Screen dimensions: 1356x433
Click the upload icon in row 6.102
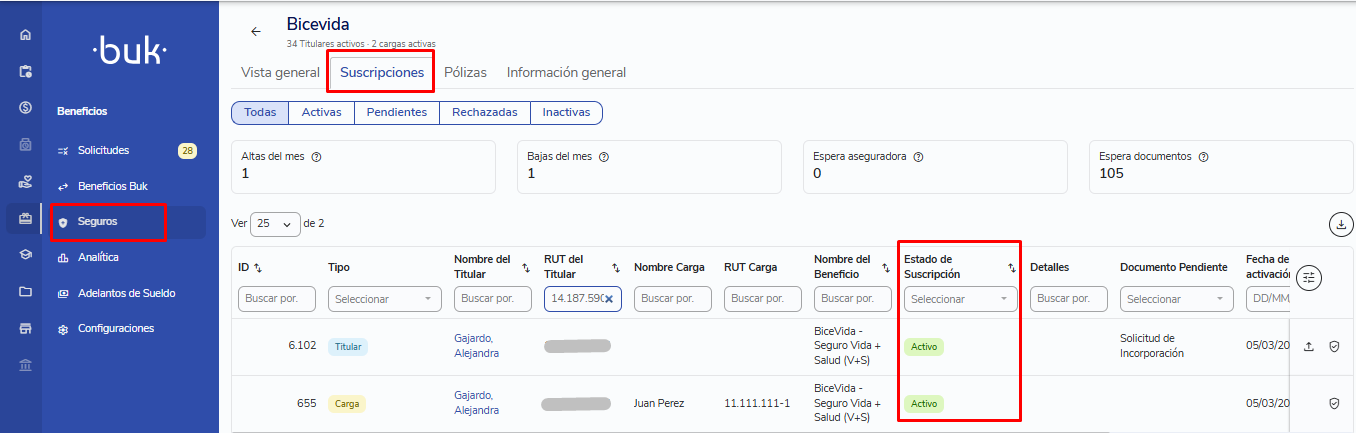click(x=1309, y=346)
